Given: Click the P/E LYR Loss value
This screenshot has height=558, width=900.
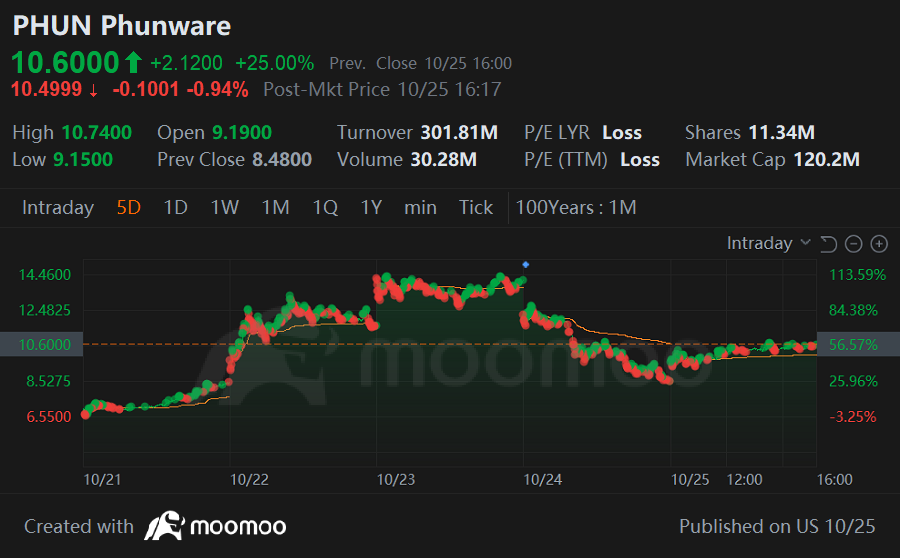Looking at the screenshot, I should click(x=622, y=133).
